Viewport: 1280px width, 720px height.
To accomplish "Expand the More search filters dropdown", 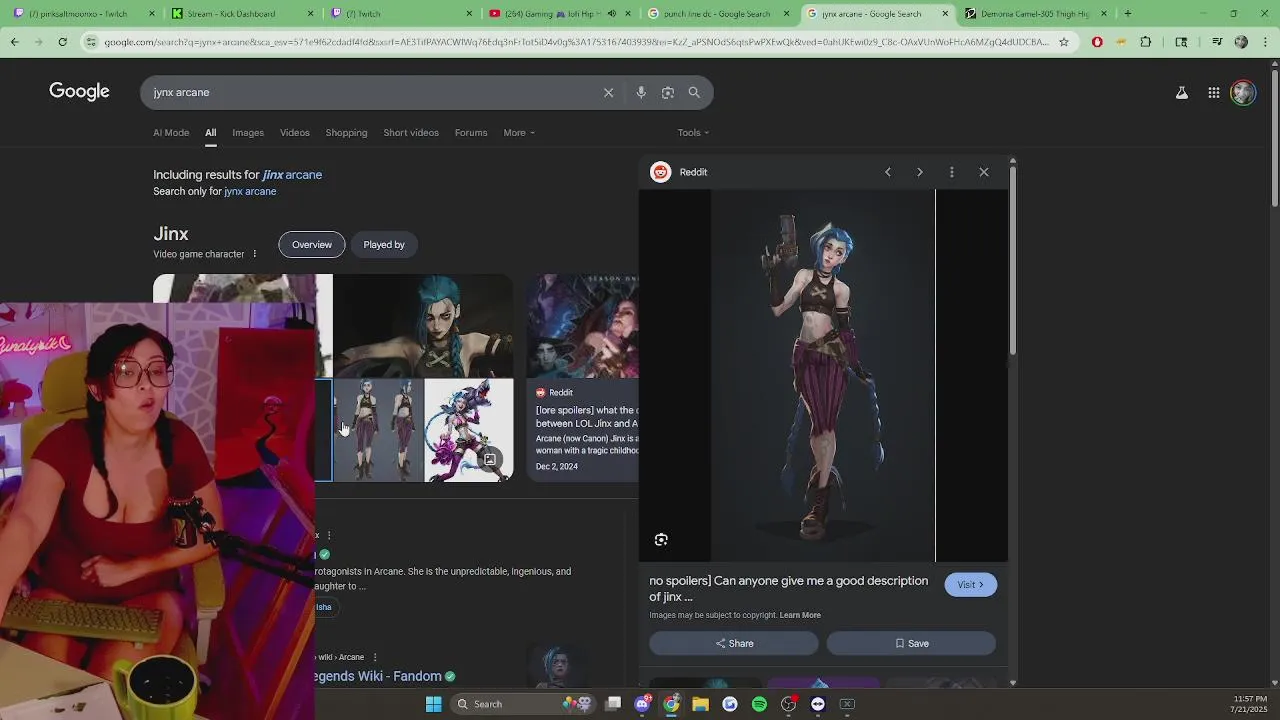I will pos(519,133).
